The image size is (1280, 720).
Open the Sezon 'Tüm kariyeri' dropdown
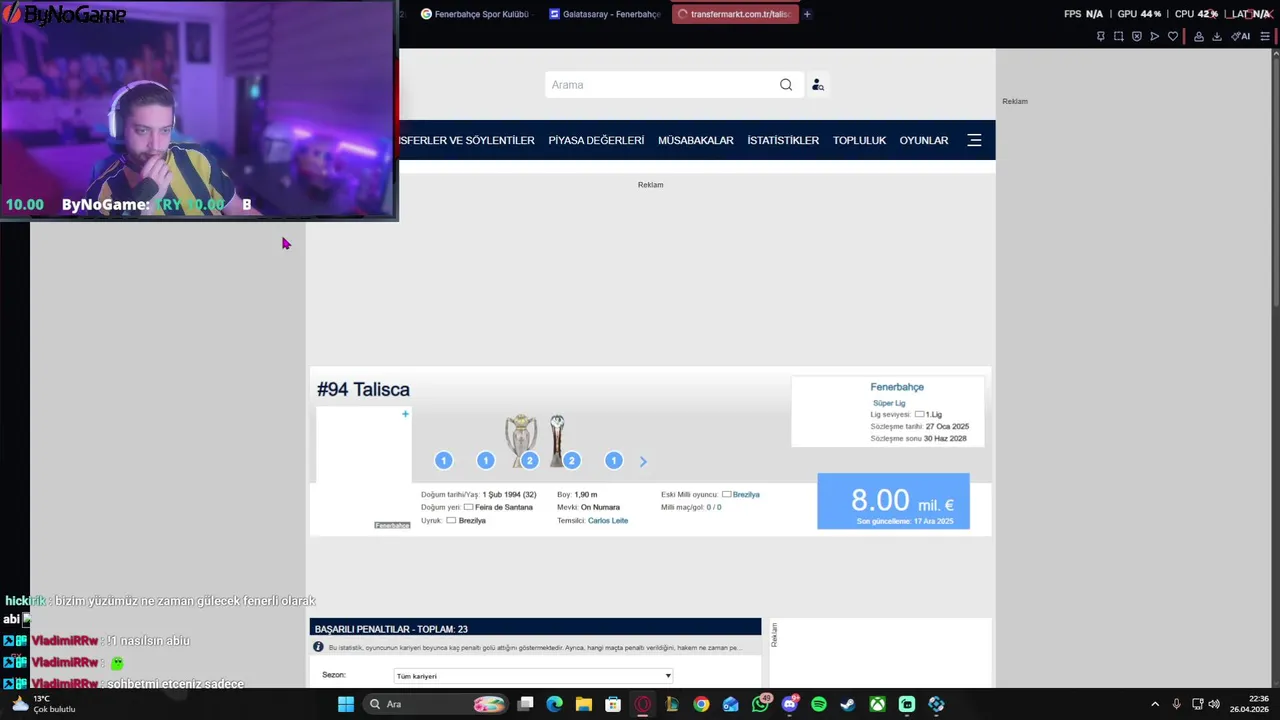click(534, 676)
